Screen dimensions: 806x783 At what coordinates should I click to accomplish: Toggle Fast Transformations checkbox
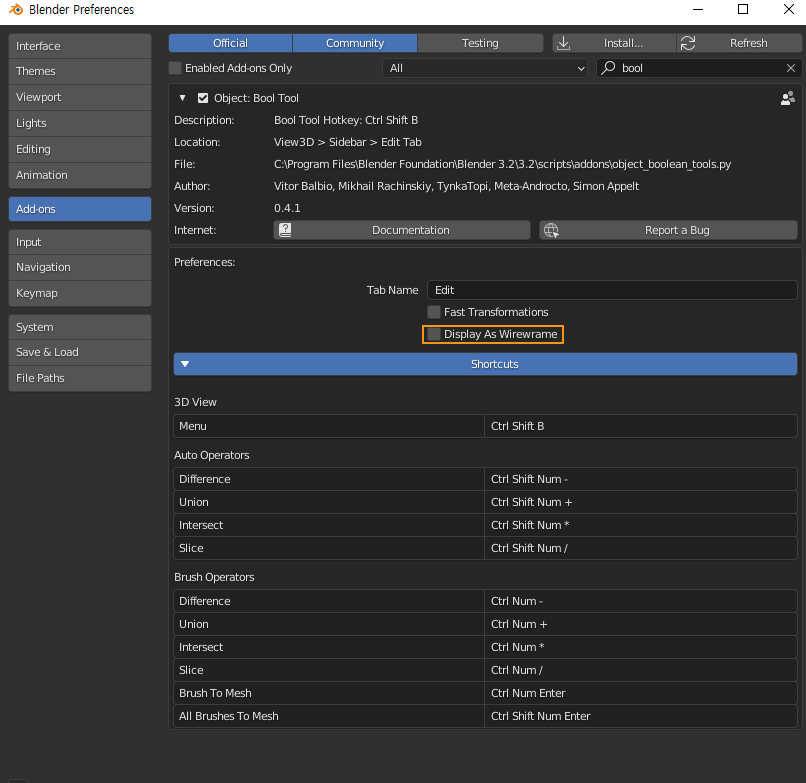[x=434, y=312]
